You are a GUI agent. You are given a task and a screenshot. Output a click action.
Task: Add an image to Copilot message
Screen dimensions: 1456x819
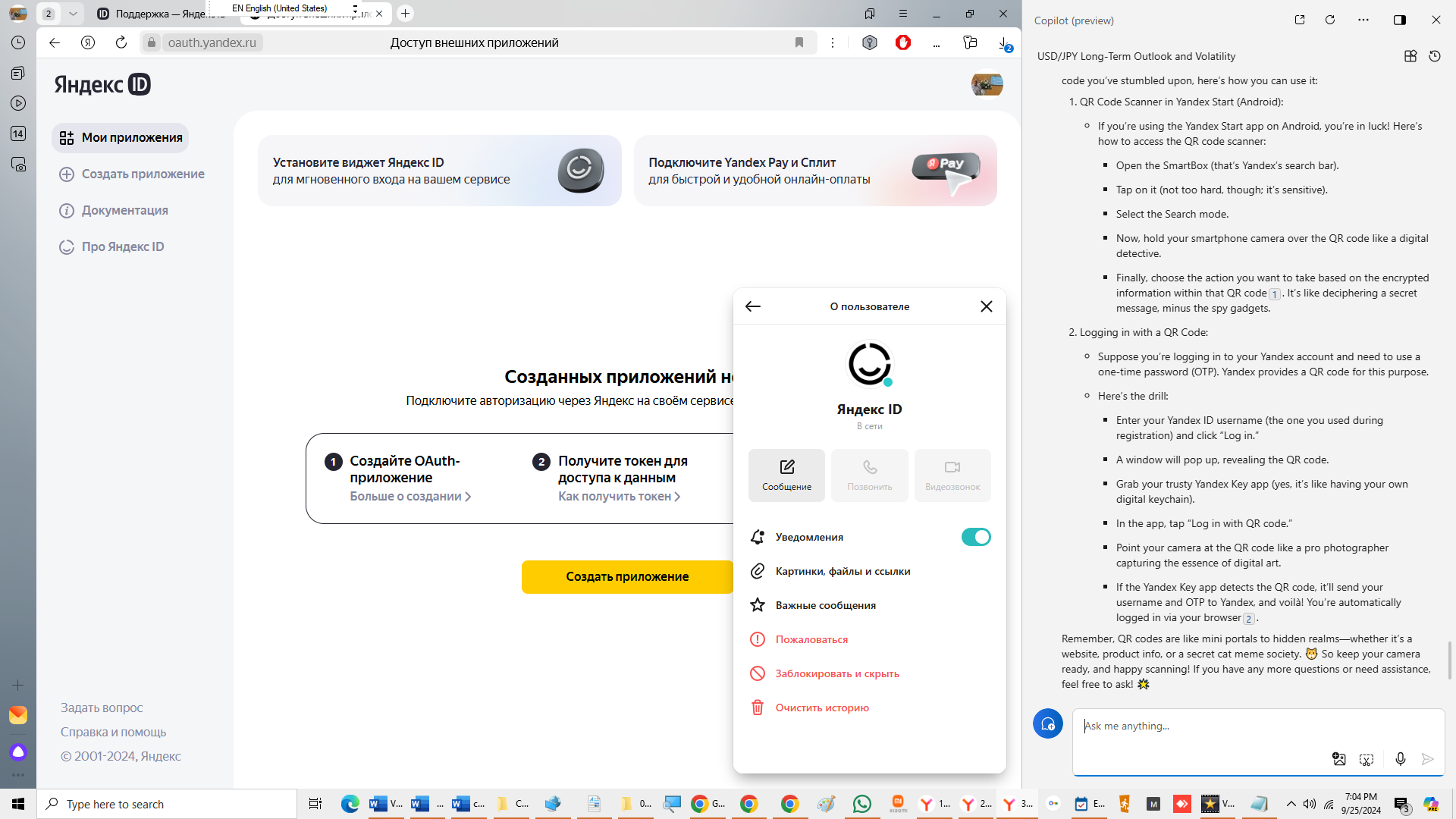(x=1339, y=759)
